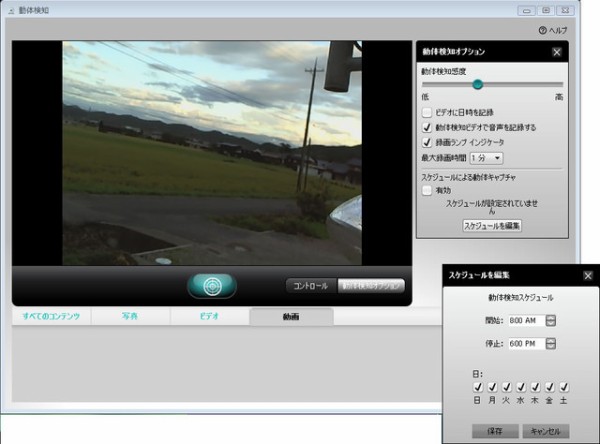Minimize the 動体検知 window
Screen dimensions: 600x444
tap(527, 10)
